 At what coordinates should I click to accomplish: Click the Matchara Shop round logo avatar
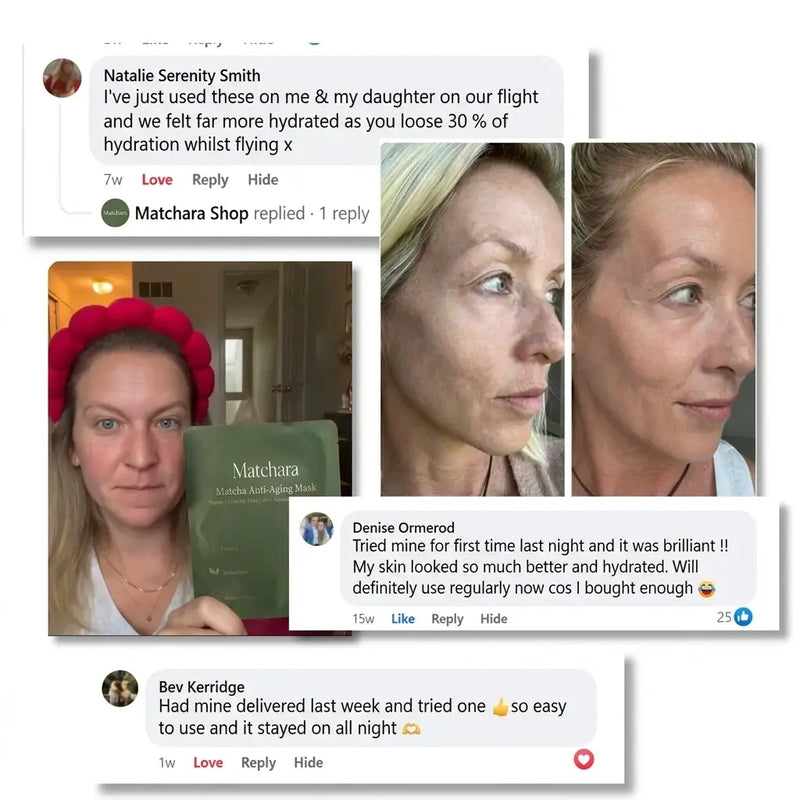point(115,213)
